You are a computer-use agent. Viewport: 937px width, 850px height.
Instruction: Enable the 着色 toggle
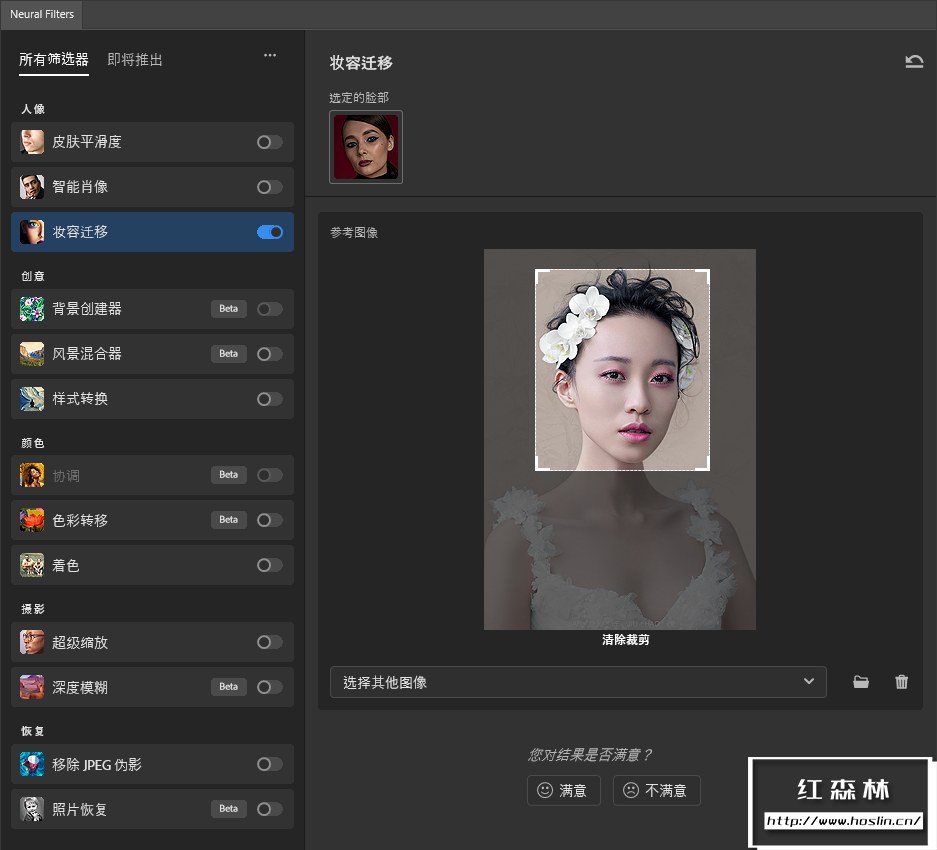click(x=270, y=565)
